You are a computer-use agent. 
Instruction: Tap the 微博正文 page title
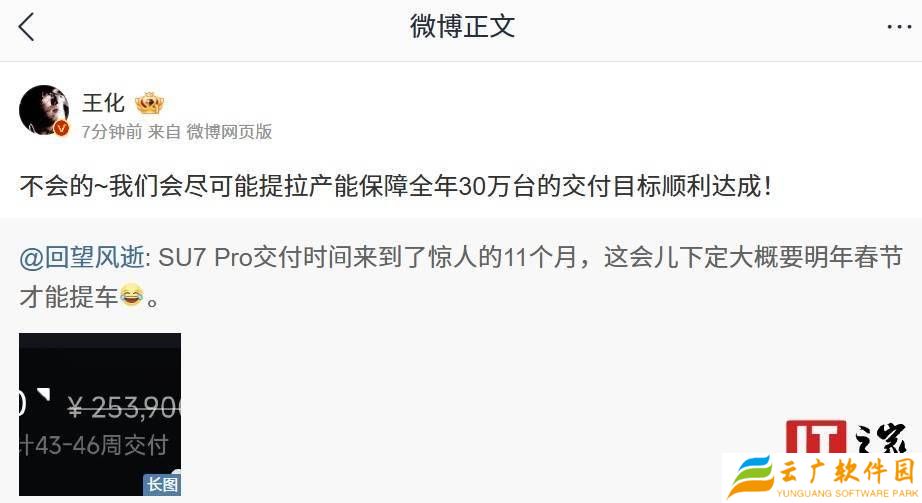462,26
